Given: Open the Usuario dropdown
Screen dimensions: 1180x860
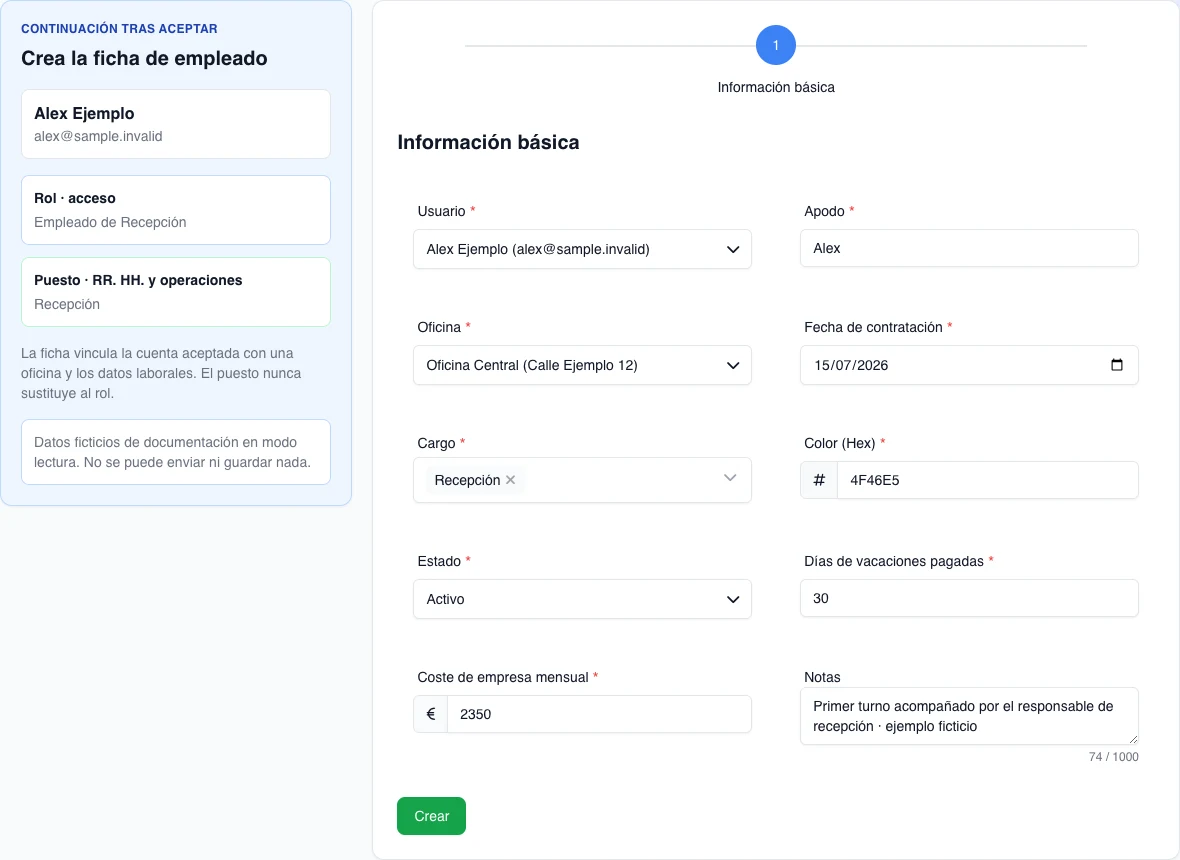Looking at the screenshot, I should click(x=582, y=249).
